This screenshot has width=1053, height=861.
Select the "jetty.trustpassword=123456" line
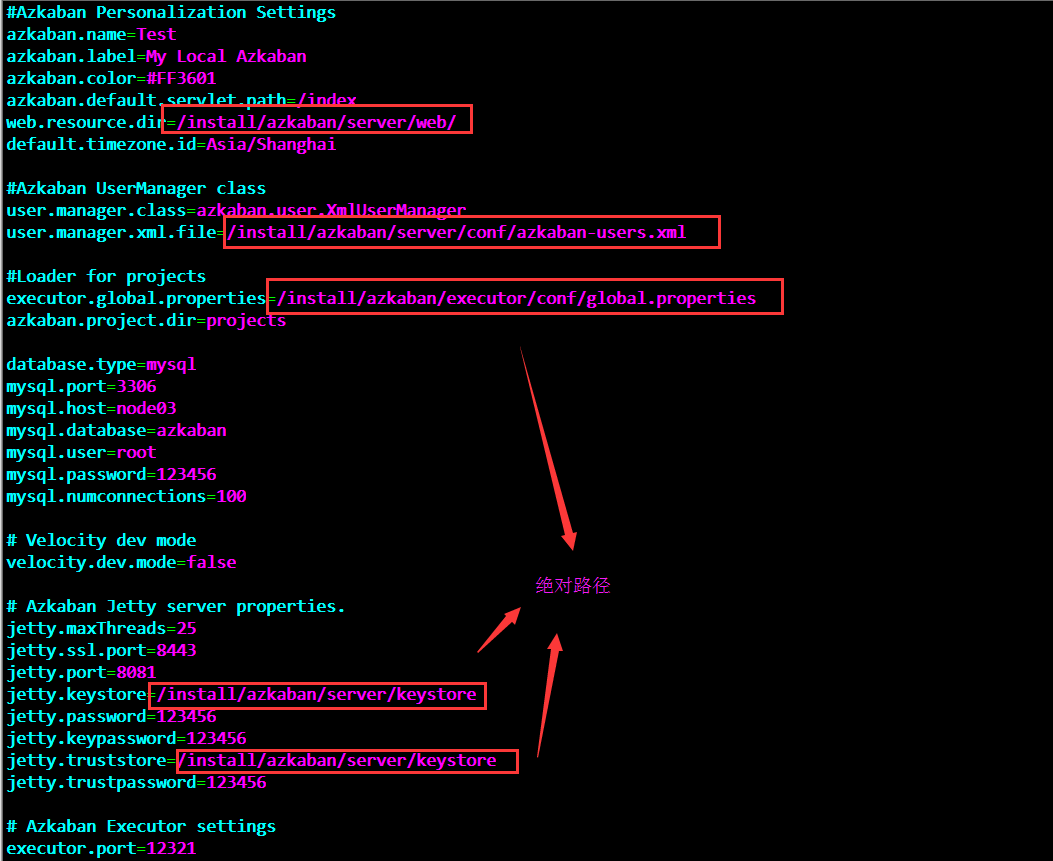(136, 782)
